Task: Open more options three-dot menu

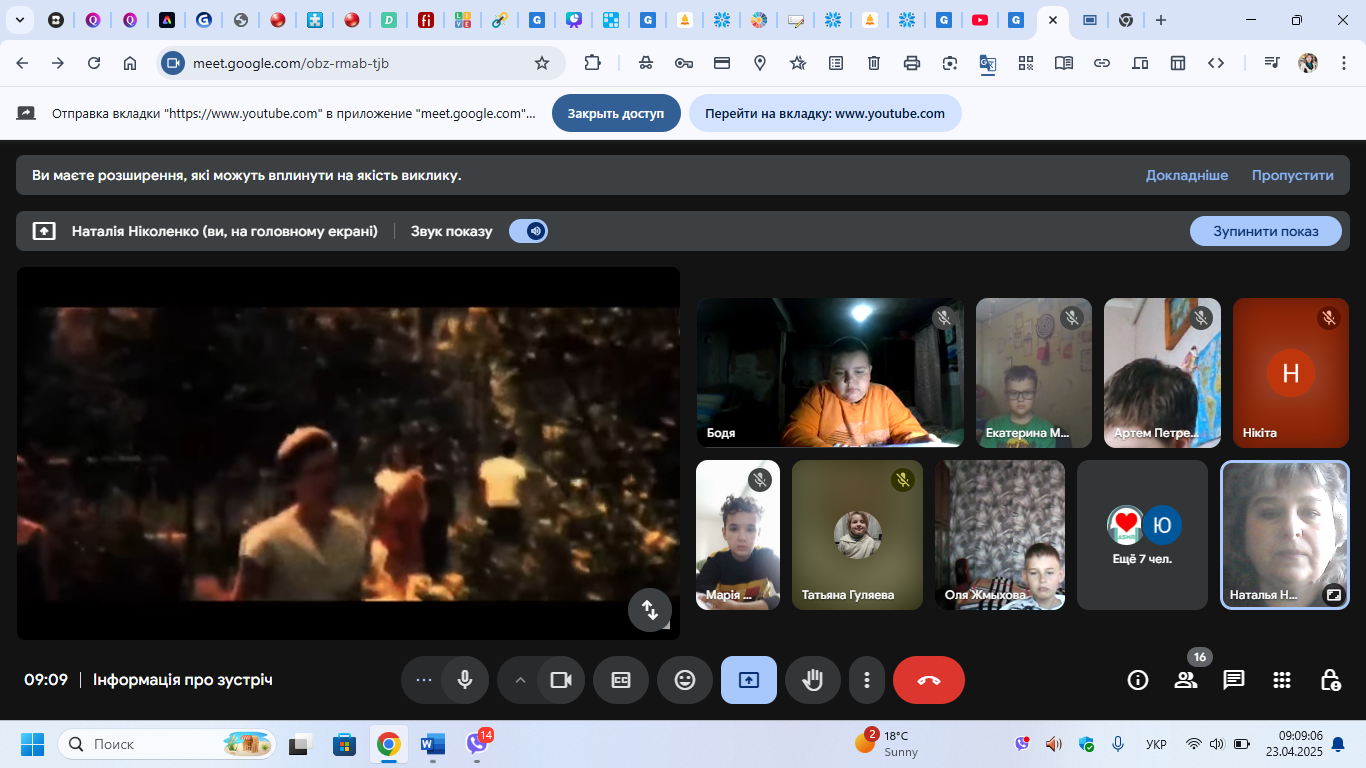Action: [x=867, y=680]
